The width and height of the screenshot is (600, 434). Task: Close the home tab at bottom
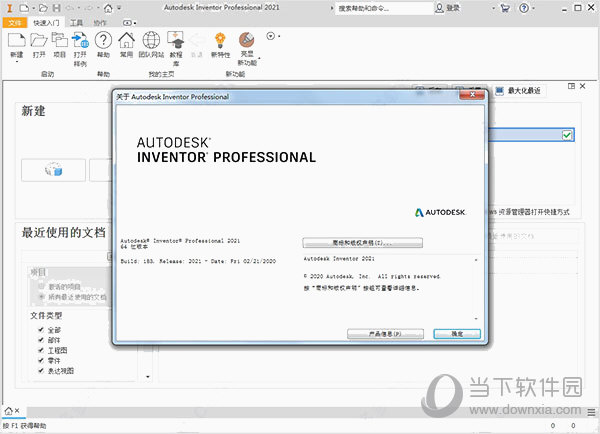click(x=17, y=411)
